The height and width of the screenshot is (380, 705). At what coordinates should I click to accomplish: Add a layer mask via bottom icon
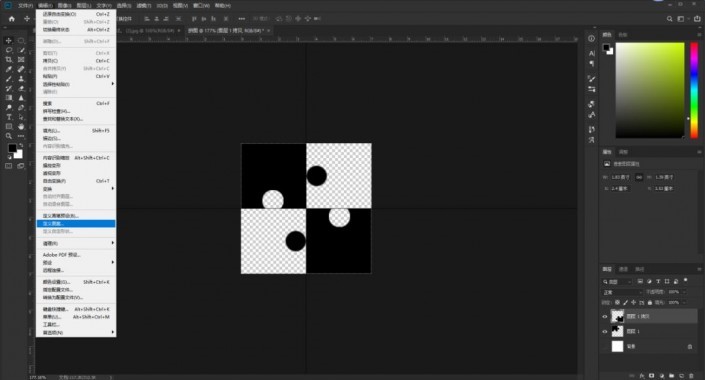[x=651, y=376]
